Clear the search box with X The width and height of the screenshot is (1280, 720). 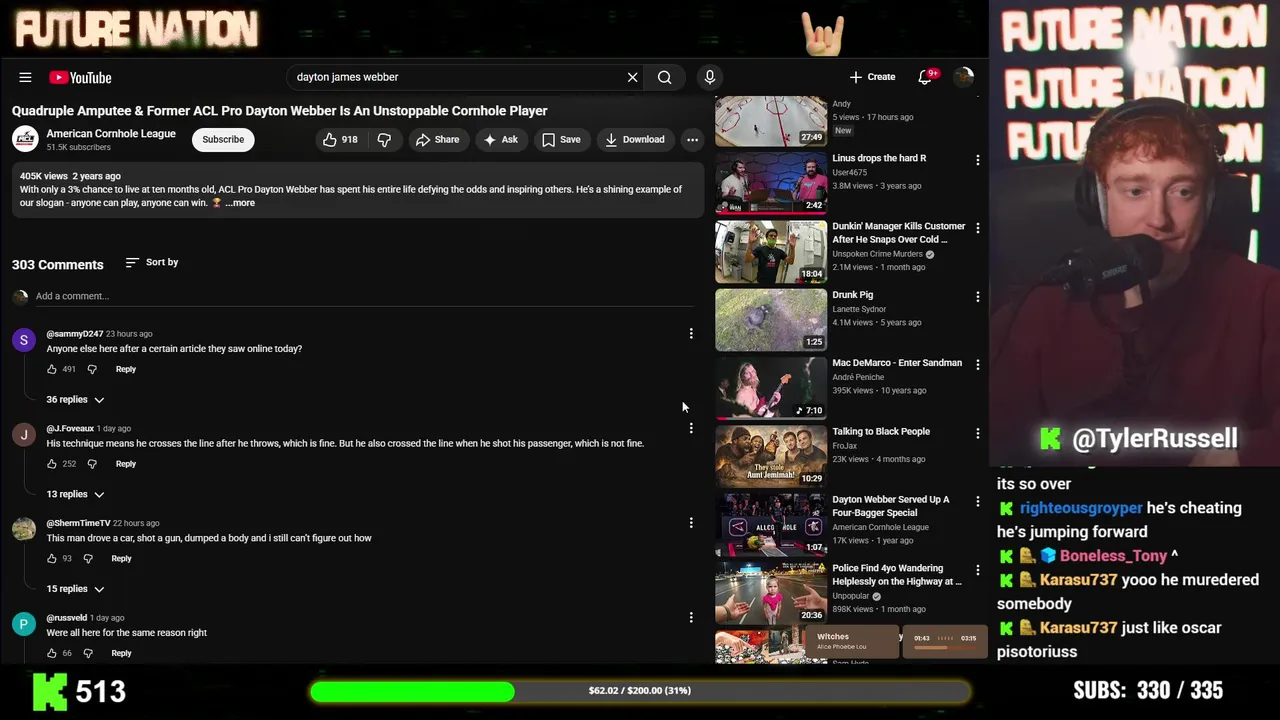tap(632, 77)
